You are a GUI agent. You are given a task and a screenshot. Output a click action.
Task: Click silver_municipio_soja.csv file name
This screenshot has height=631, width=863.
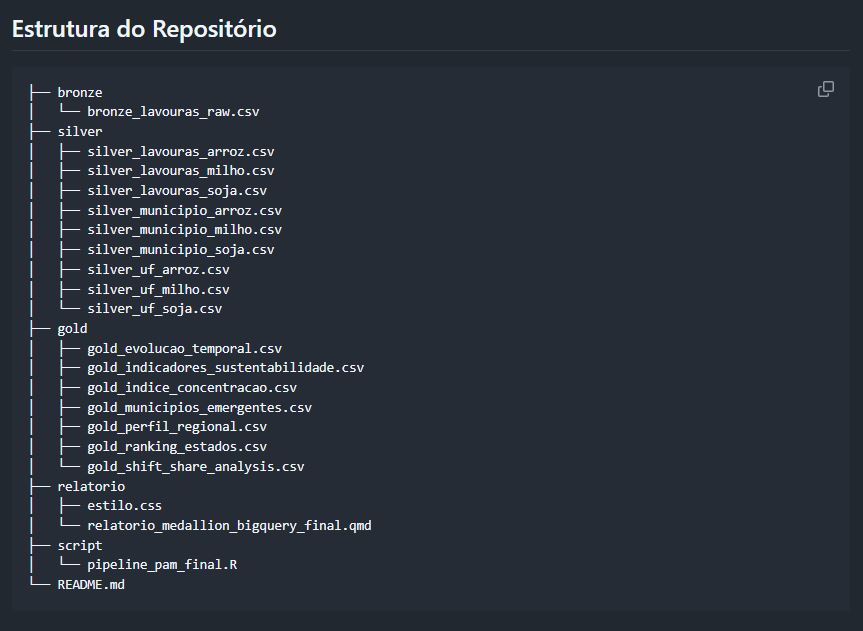pyautogui.click(x=180, y=249)
